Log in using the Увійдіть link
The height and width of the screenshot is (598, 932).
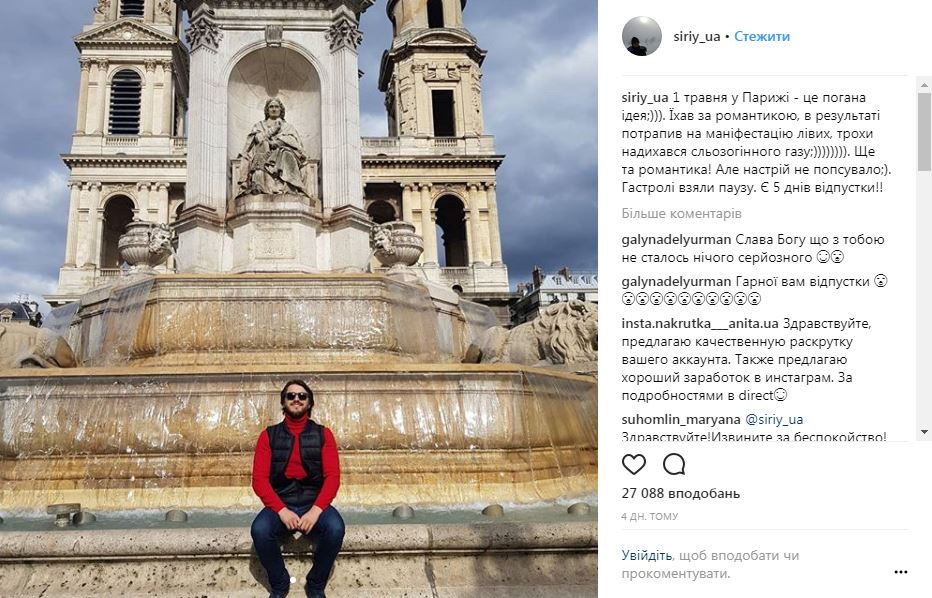[647, 555]
